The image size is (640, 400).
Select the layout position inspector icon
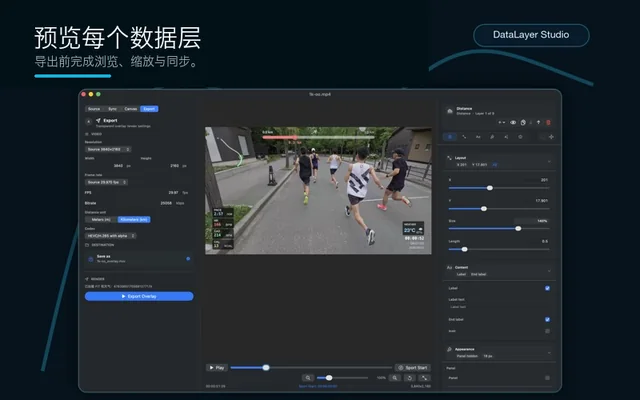464,137
